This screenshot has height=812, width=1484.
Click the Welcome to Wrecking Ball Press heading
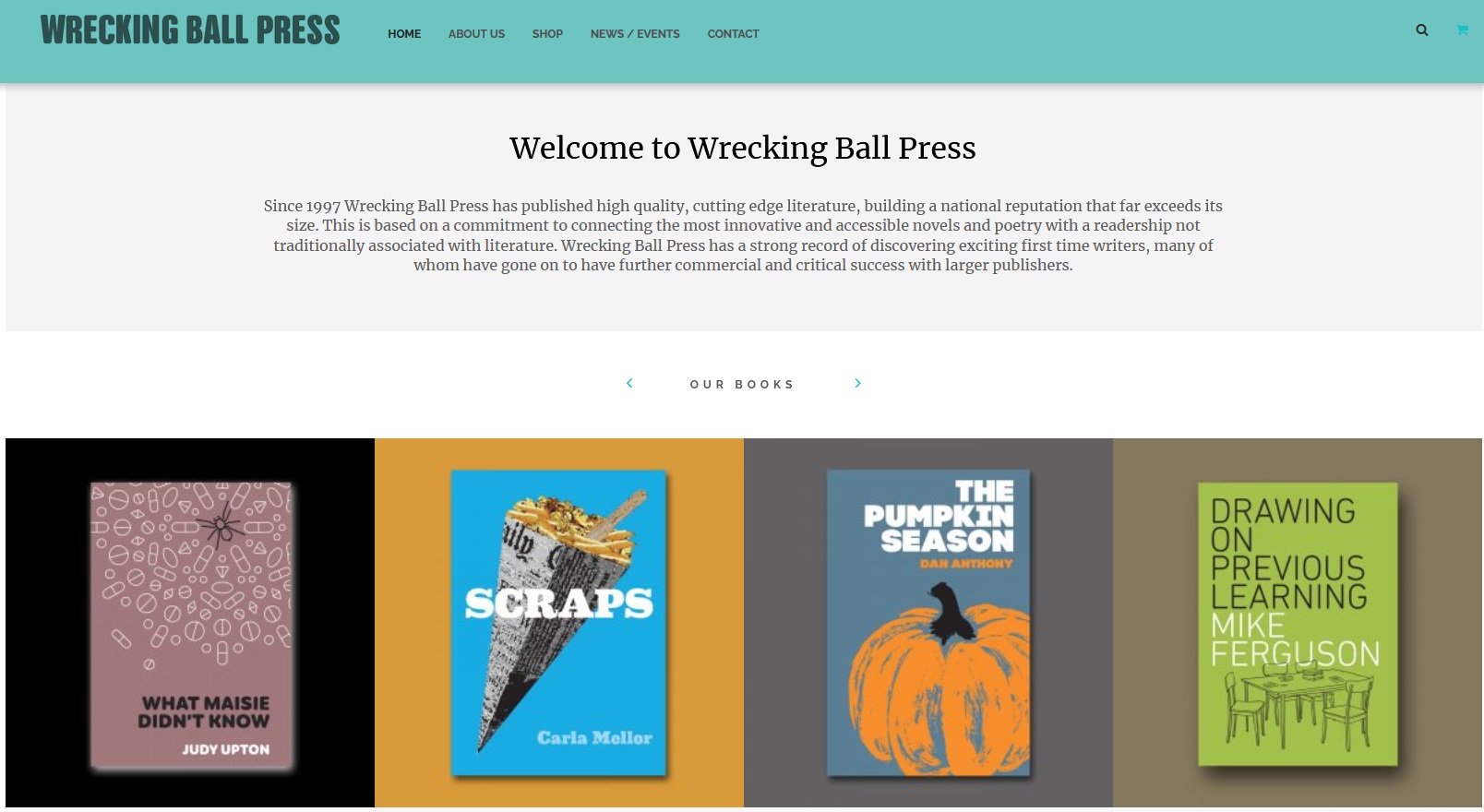[x=742, y=148]
